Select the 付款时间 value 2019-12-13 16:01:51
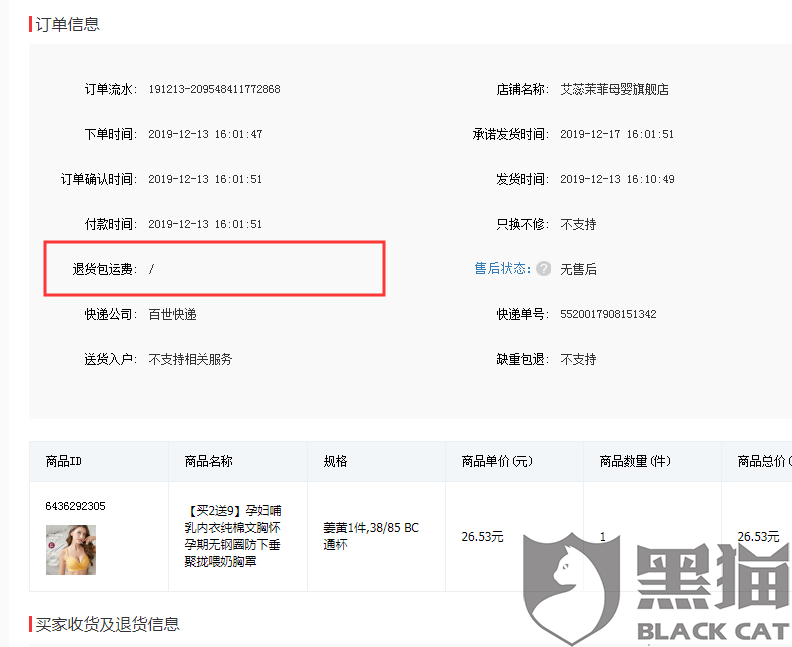 point(205,224)
